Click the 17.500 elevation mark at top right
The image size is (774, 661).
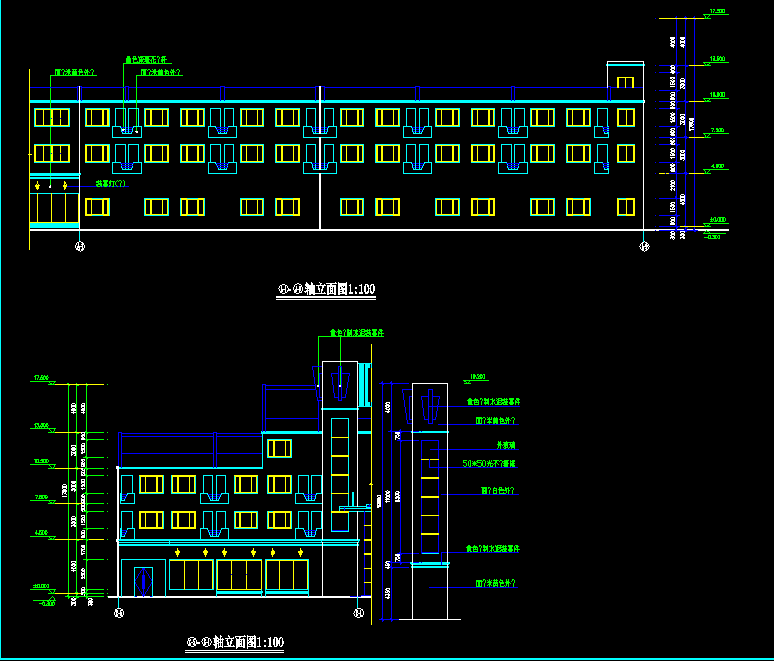pos(716,11)
